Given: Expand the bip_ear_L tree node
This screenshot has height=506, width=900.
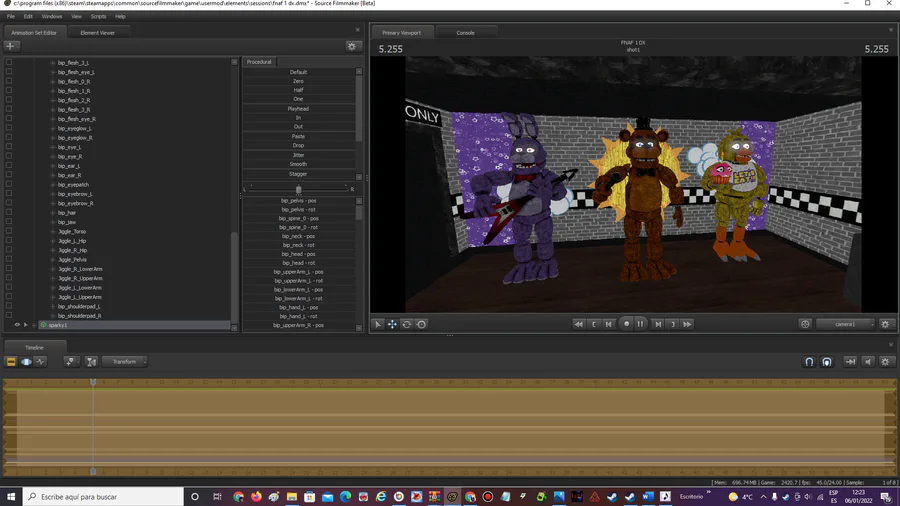Looking at the screenshot, I should [53, 166].
